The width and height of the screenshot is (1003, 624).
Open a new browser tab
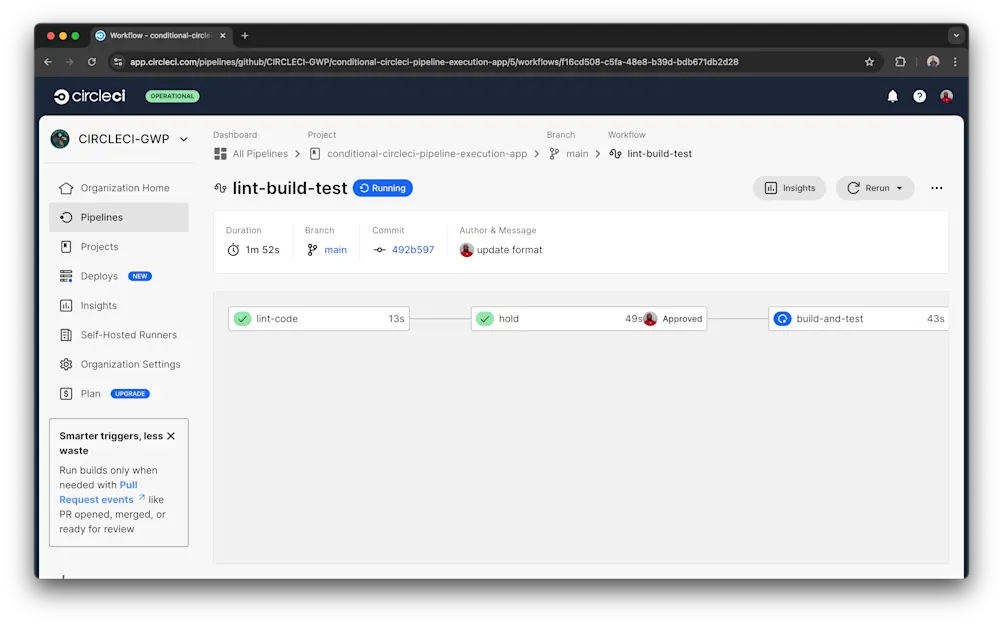point(244,36)
